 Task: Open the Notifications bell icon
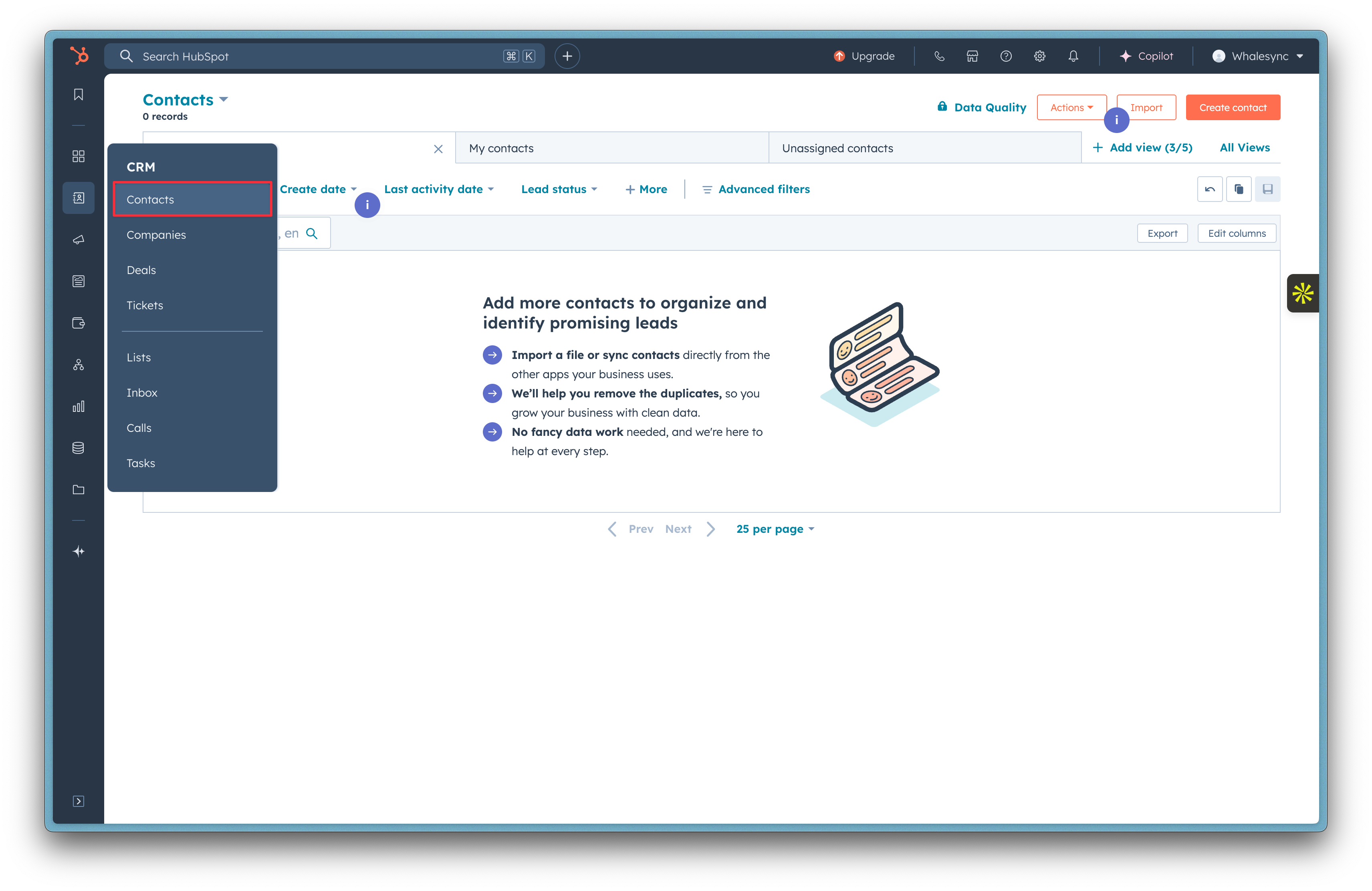pos(1073,56)
